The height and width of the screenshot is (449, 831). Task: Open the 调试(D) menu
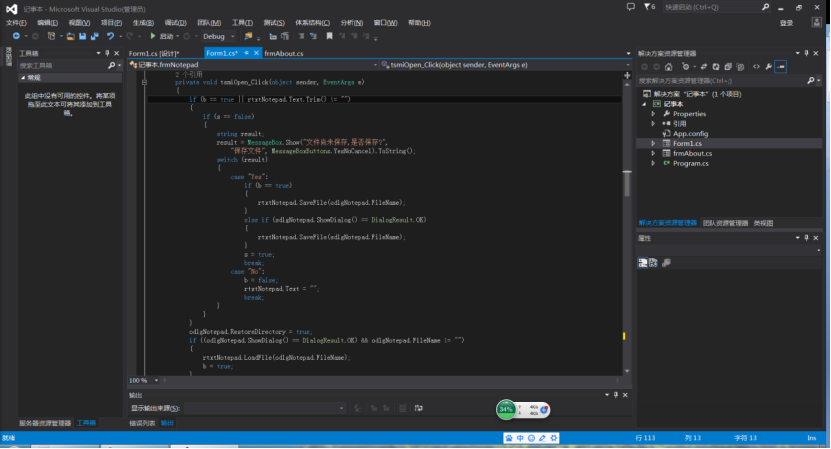click(175, 22)
